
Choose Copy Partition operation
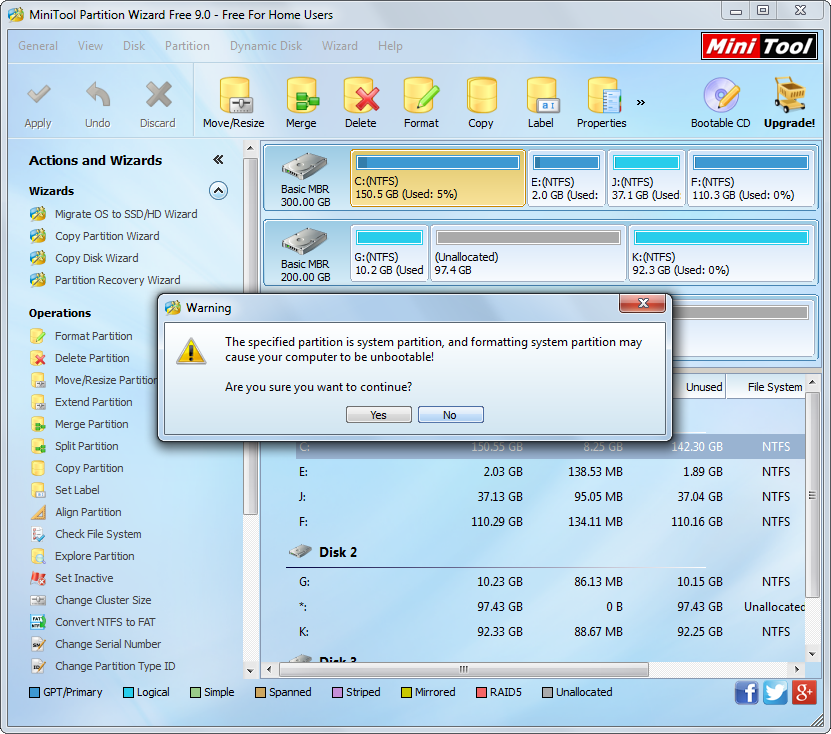89,468
